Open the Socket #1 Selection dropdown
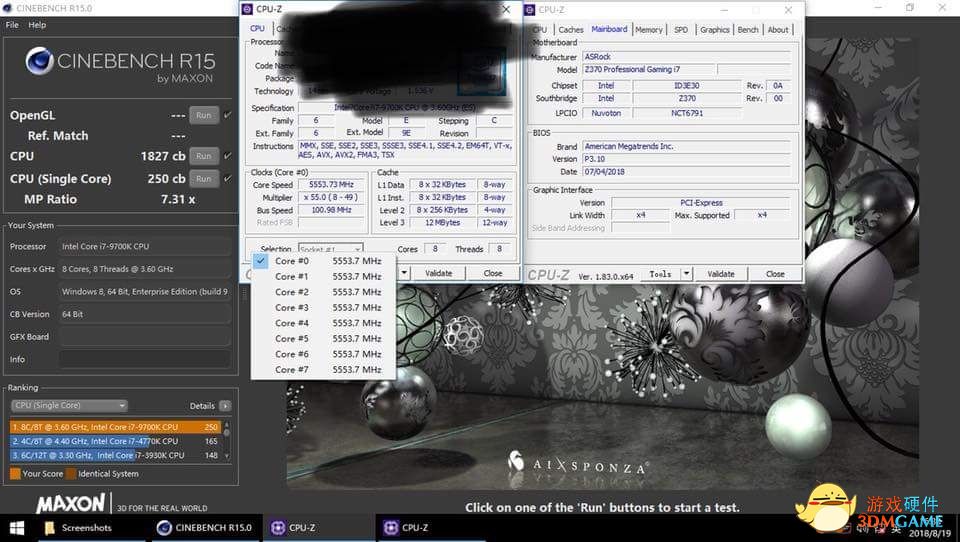The image size is (960, 542). click(331, 249)
